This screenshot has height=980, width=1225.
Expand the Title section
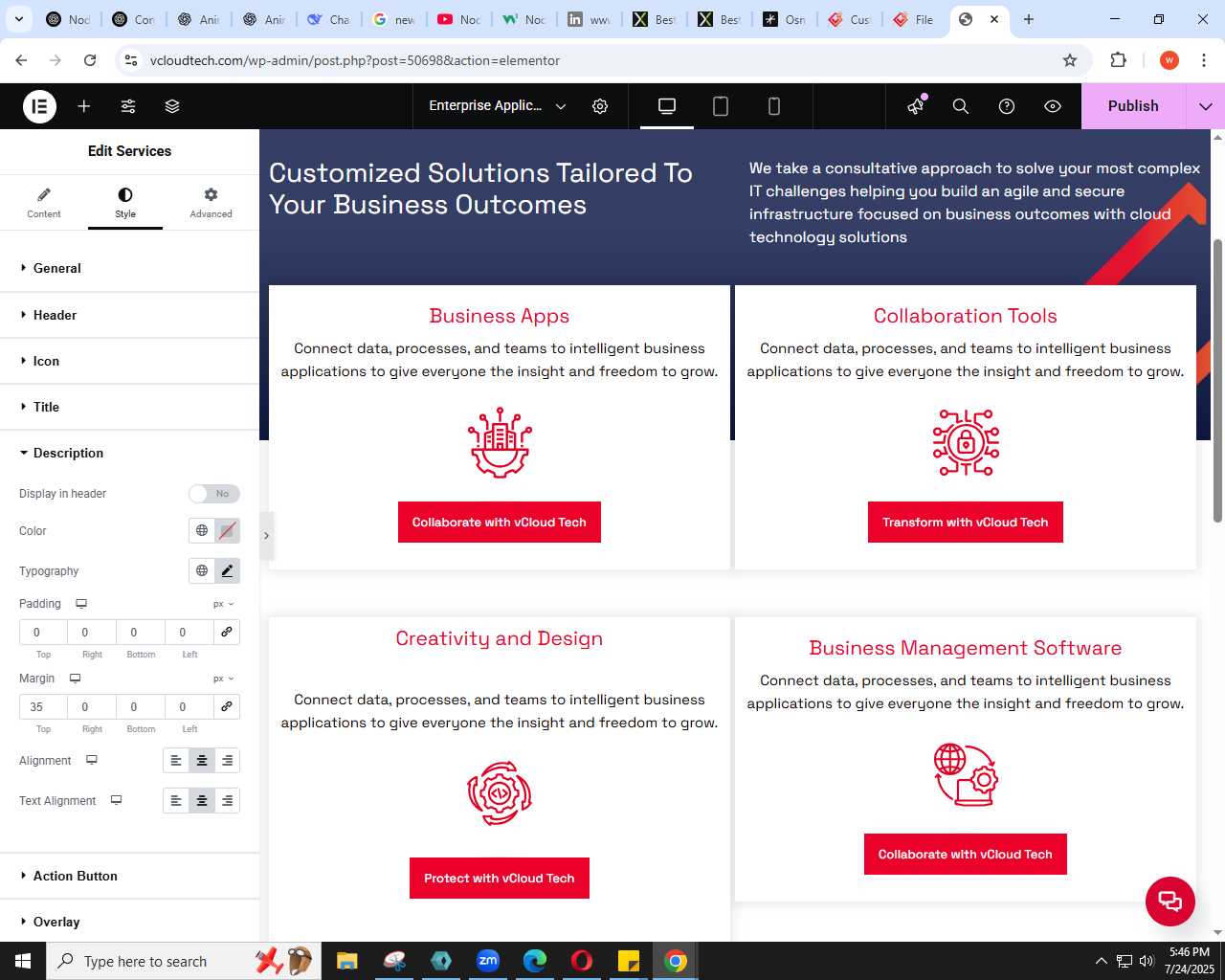pos(129,407)
